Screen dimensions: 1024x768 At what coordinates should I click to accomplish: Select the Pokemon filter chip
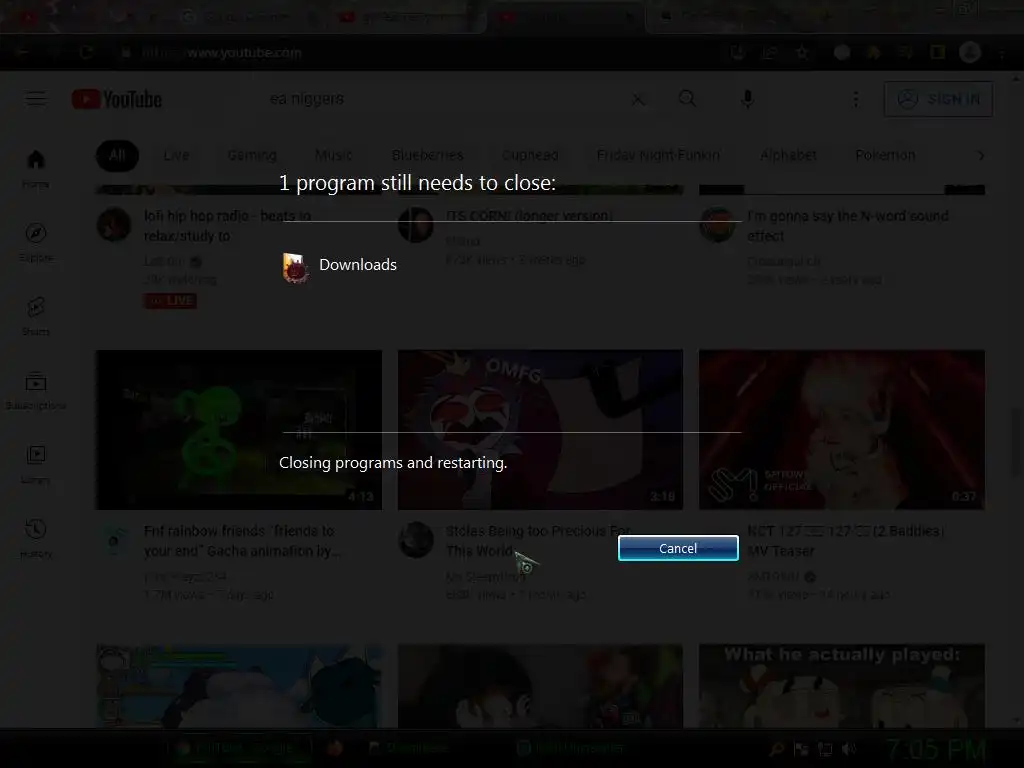coord(886,155)
